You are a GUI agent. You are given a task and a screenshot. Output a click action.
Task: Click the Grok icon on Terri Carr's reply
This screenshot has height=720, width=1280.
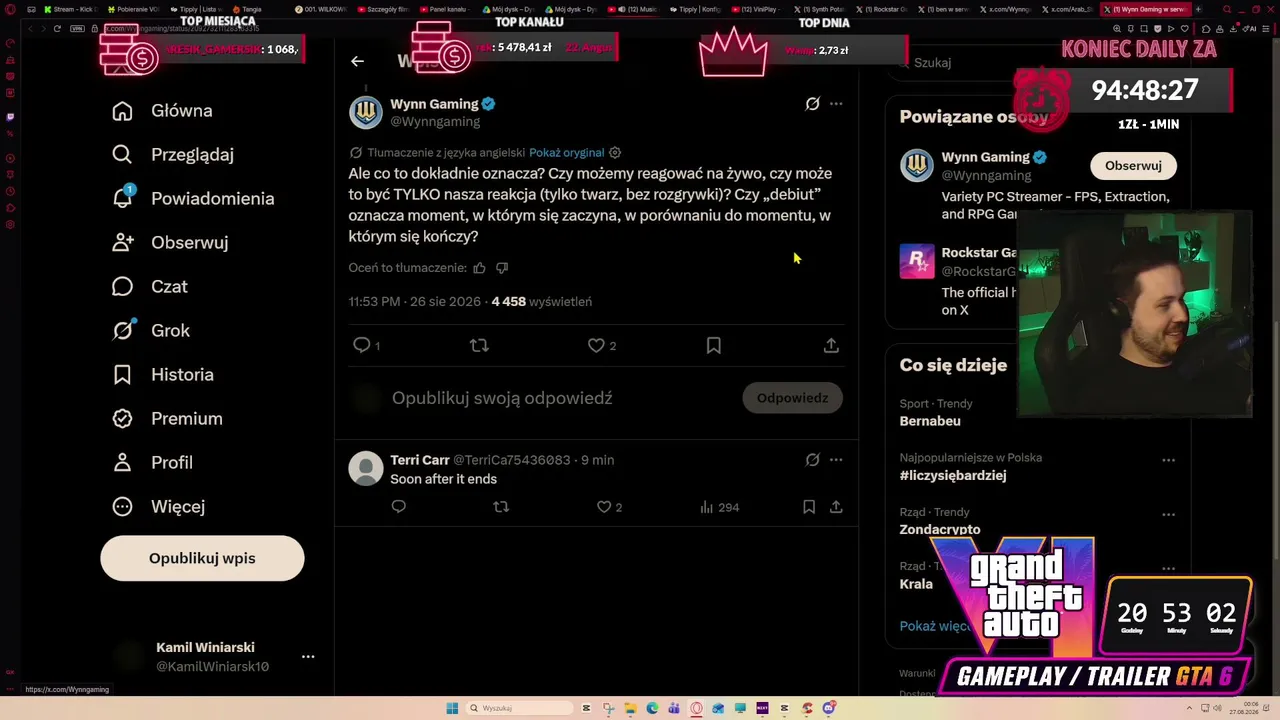(x=812, y=460)
